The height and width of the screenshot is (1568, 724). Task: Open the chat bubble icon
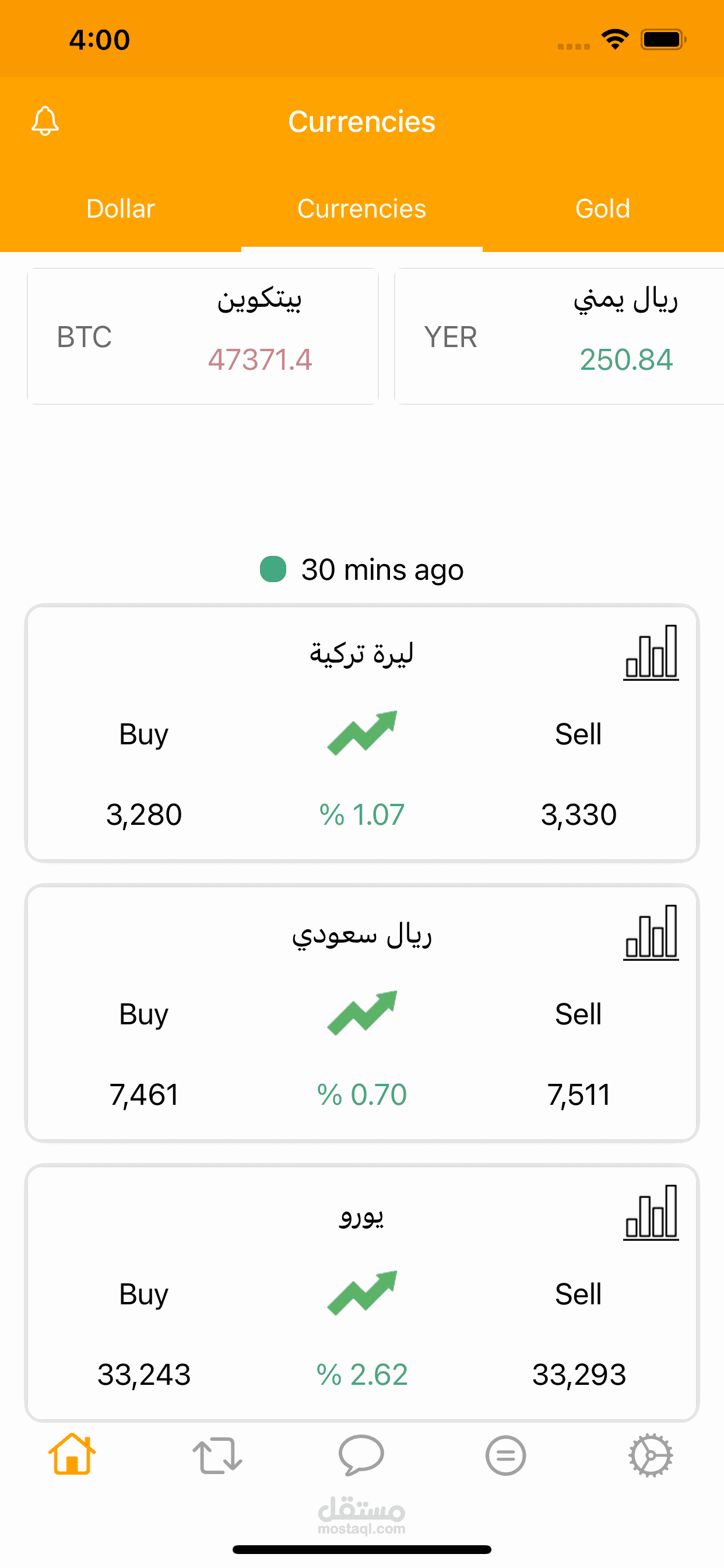[x=361, y=1455]
